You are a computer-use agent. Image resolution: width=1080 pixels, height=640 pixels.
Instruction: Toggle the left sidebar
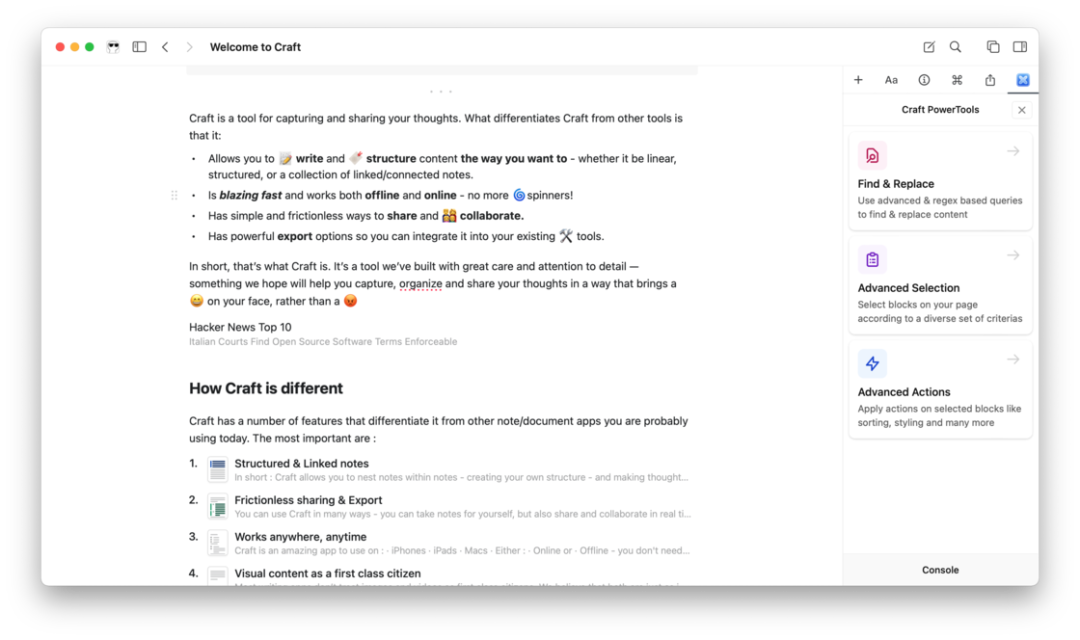140,47
